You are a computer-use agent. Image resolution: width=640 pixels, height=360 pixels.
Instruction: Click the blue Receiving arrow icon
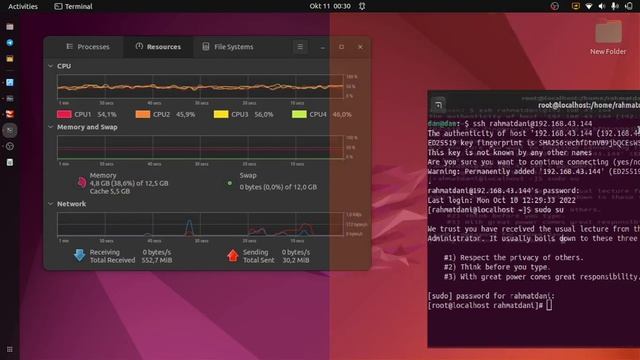pyautogui.click(x=79, y=256)
